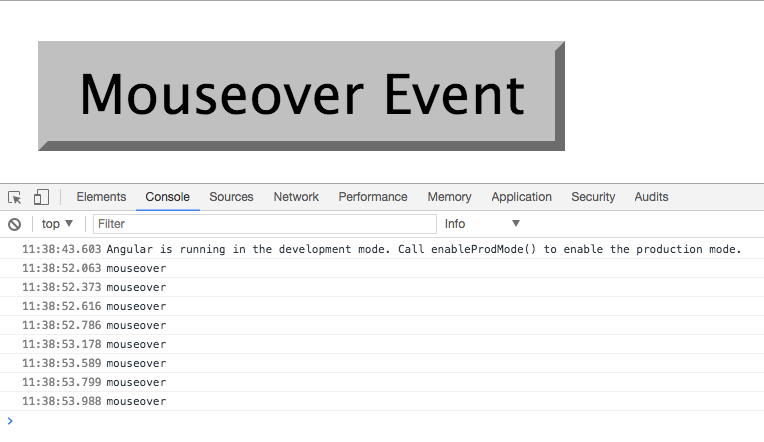Select the Angular development mode log message

(423, 249)
